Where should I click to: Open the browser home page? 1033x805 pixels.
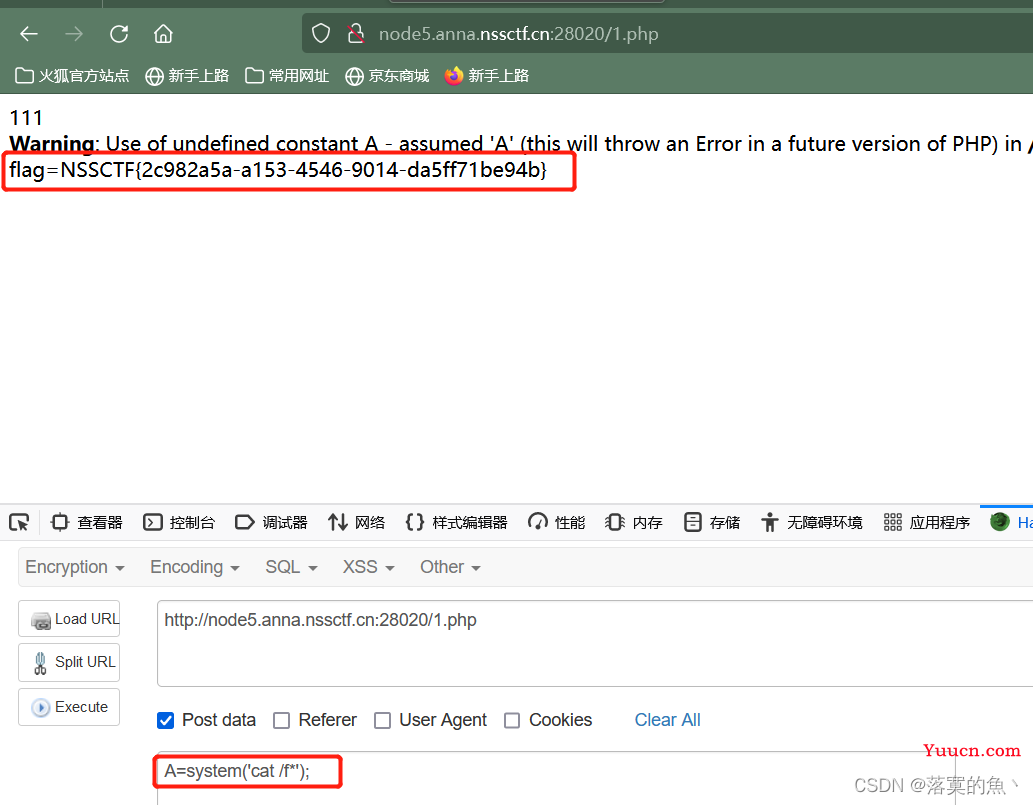(x=163, y=34)
